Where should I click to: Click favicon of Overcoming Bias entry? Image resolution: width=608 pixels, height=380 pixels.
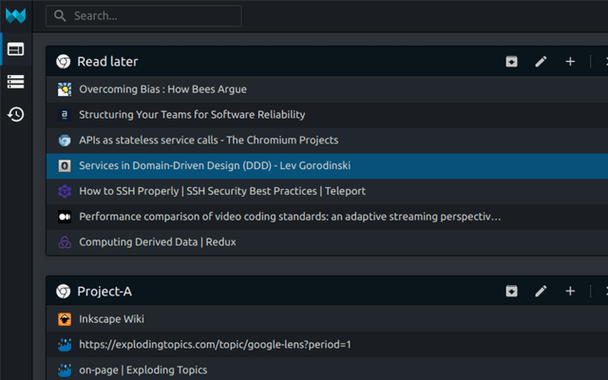pos(64,89)
